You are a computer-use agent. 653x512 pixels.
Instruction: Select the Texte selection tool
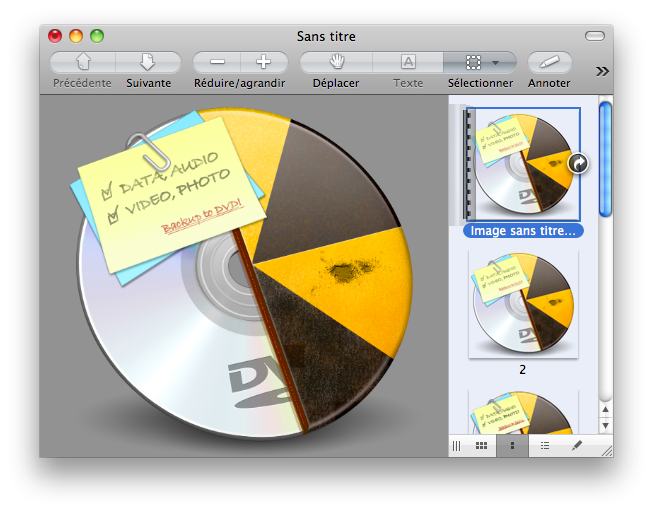click(x=408, y=62)
